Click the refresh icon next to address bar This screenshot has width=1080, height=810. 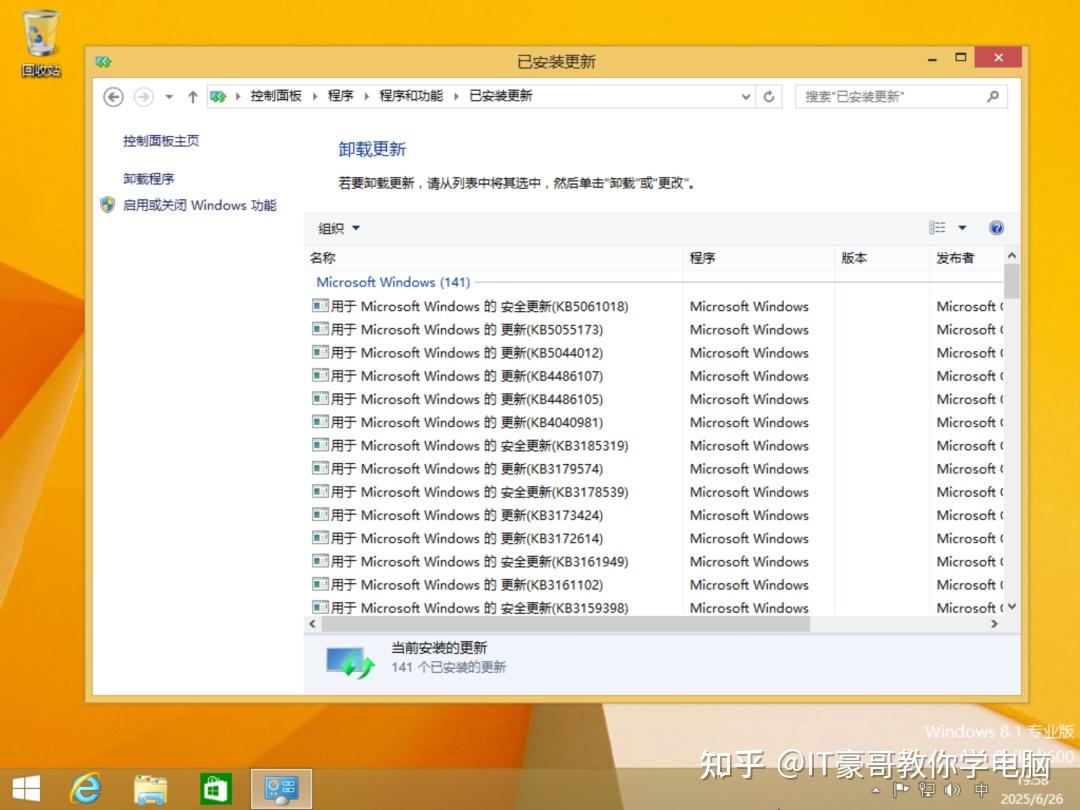(x=768, y=96)
